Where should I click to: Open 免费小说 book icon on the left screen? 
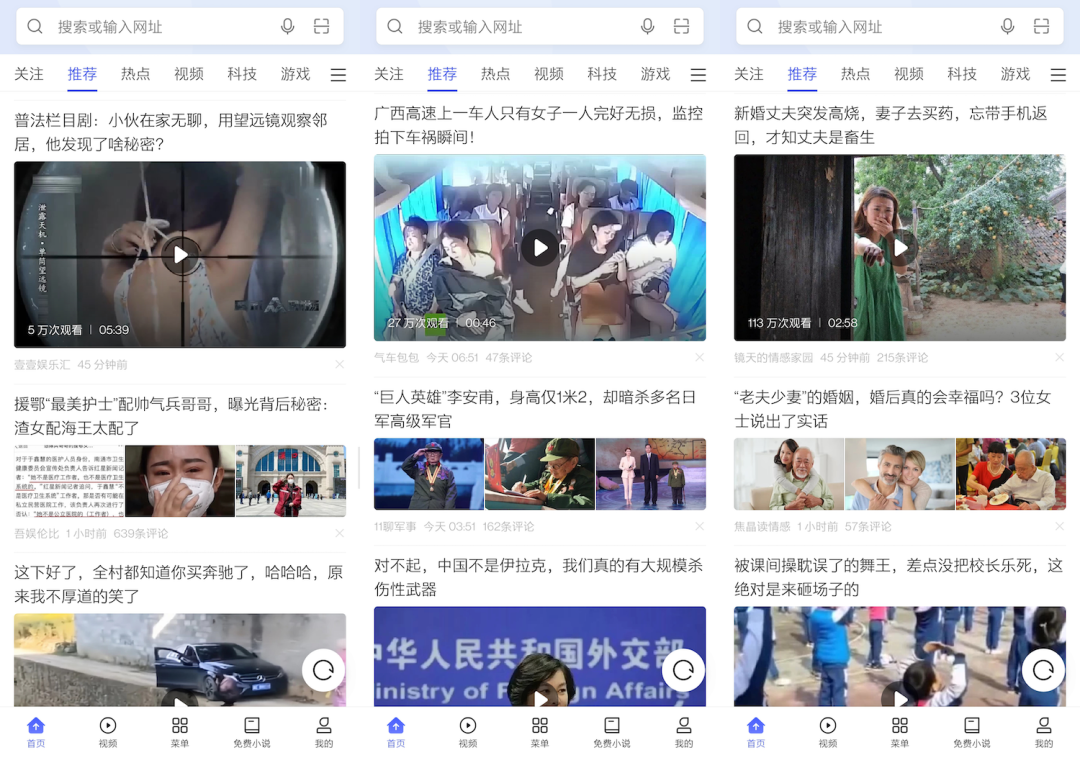point(252,725)
